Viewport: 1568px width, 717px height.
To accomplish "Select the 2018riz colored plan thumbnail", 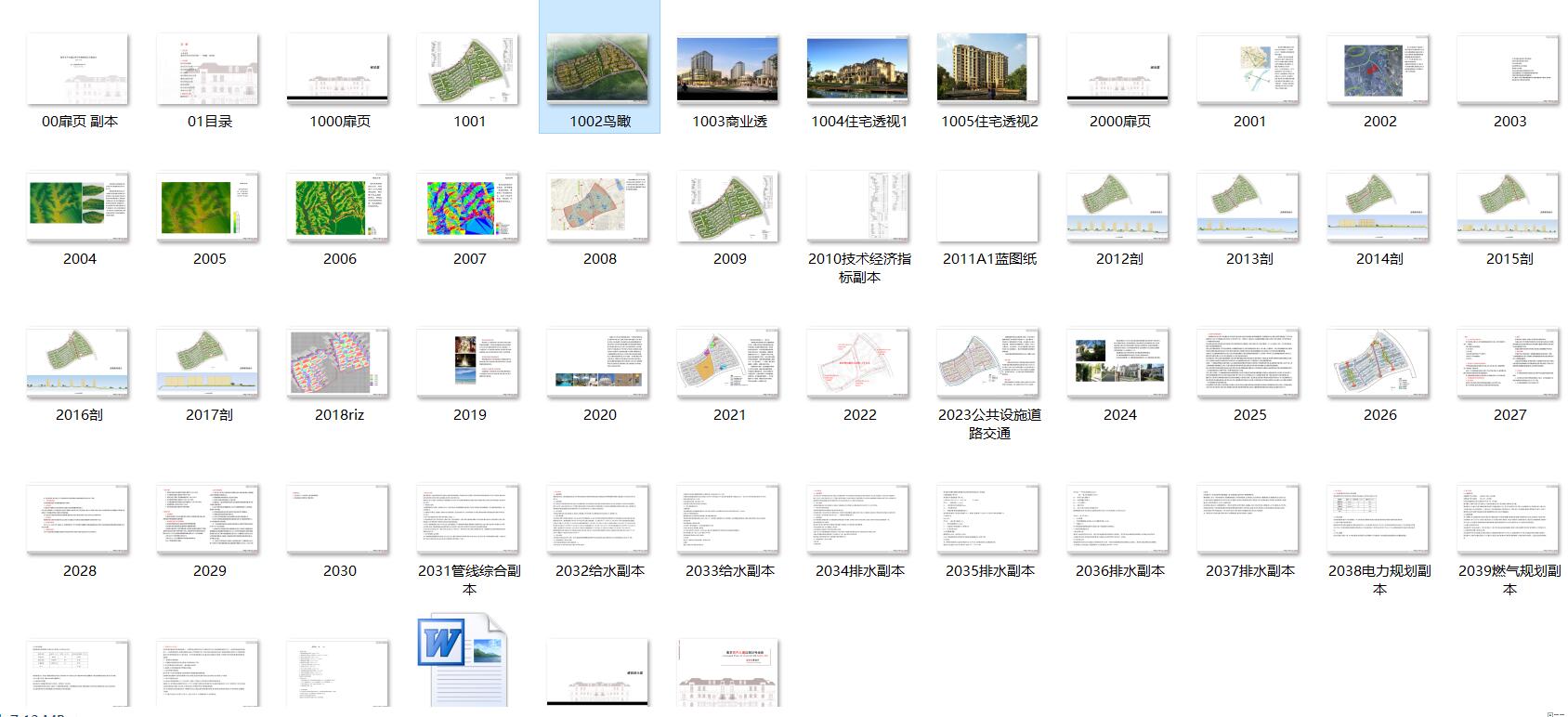I will coord(339,363).
